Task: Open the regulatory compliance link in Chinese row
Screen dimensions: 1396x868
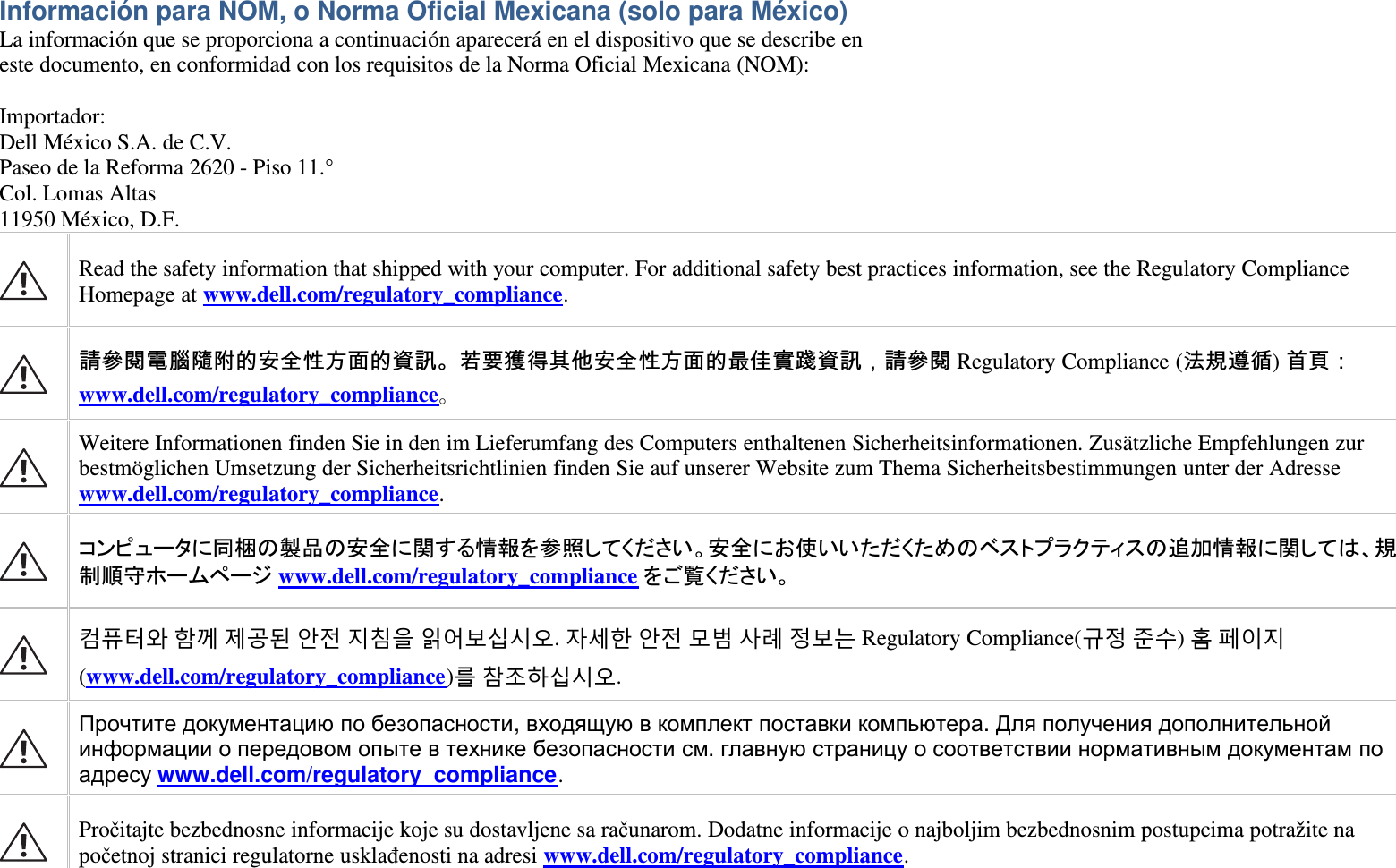Action: (259, 396)
